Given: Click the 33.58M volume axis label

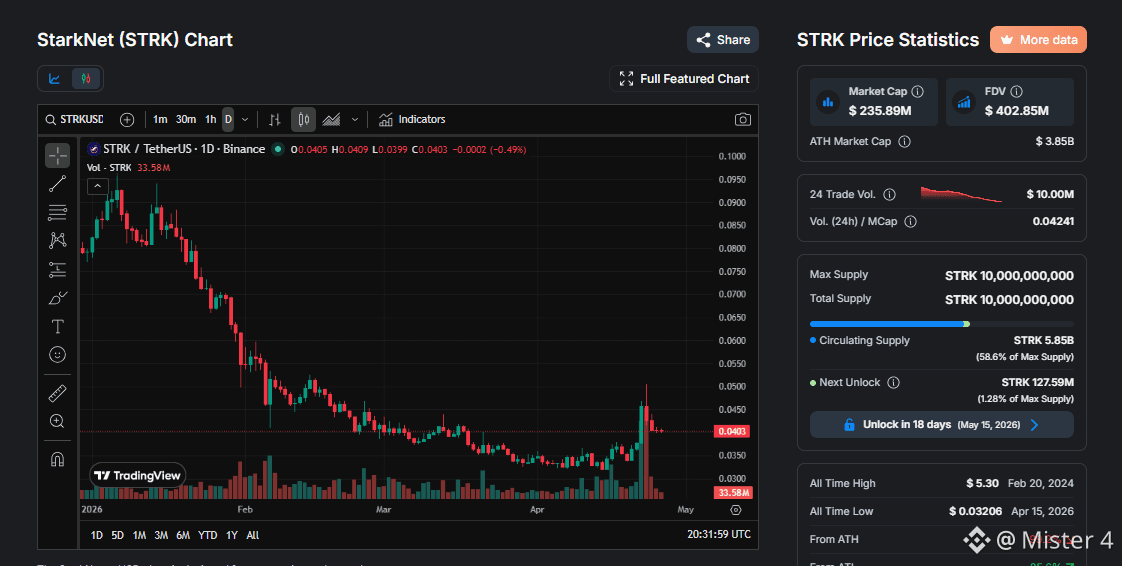Looking at the screenshot, I should 733,493.
